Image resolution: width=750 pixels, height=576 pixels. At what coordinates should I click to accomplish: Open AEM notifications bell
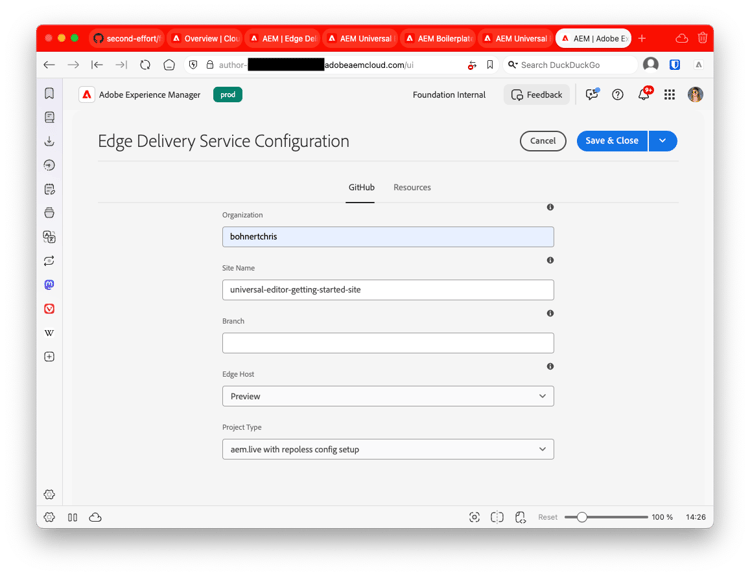[x=644, y=94]
